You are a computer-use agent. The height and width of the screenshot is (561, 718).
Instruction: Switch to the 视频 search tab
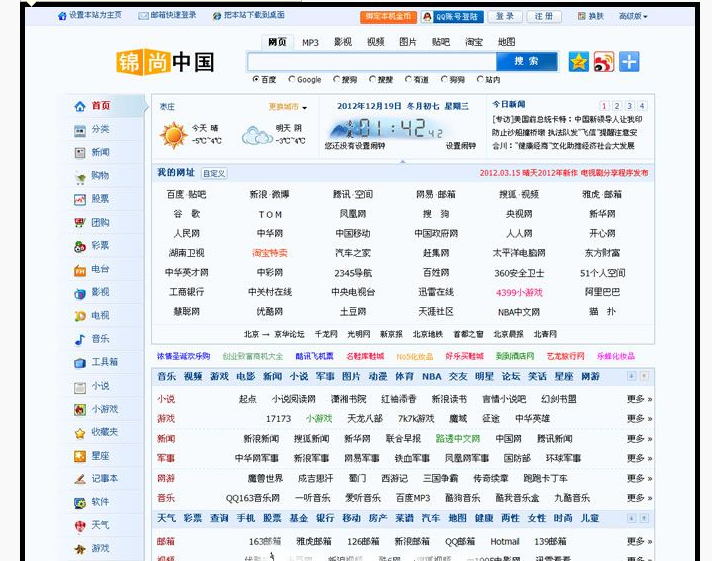375,42
